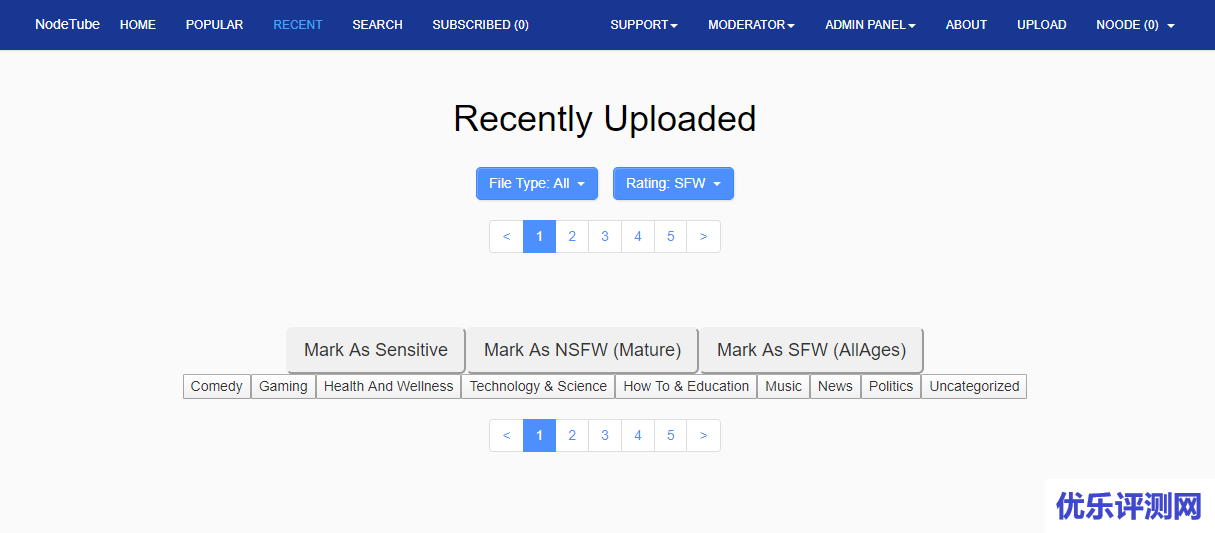Go to the HOME nav item
The height and width of the screenshot is (533, 1215).
click(138, 25)
